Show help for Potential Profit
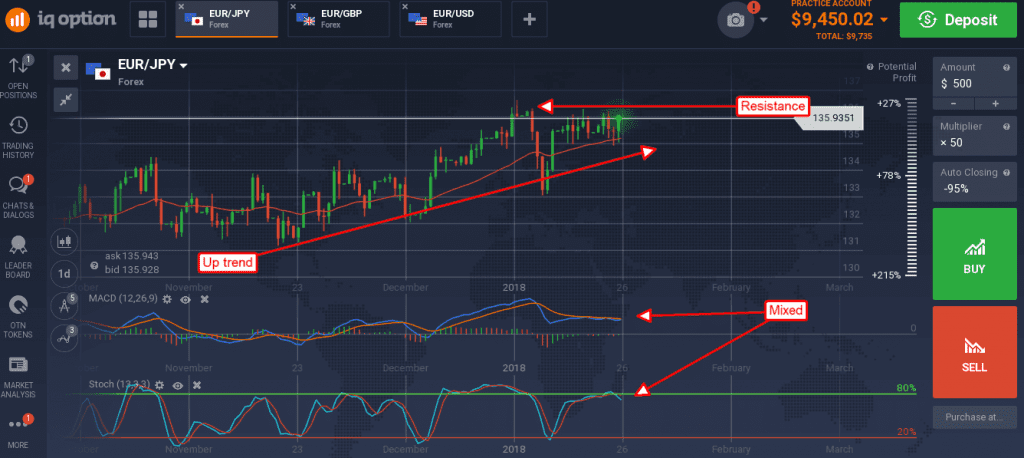The height and width of the screenshot is (458, 1024). tap(870, 67)
